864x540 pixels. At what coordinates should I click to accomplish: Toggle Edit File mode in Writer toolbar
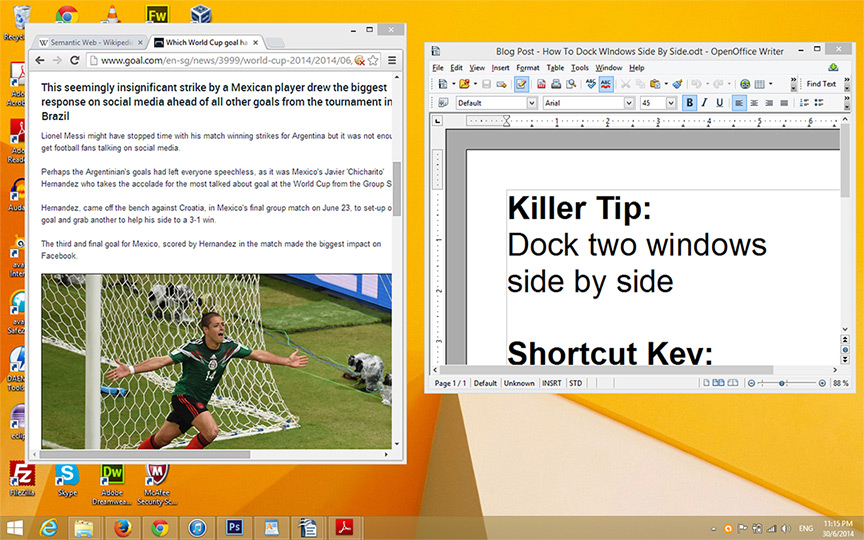(521, 84)
